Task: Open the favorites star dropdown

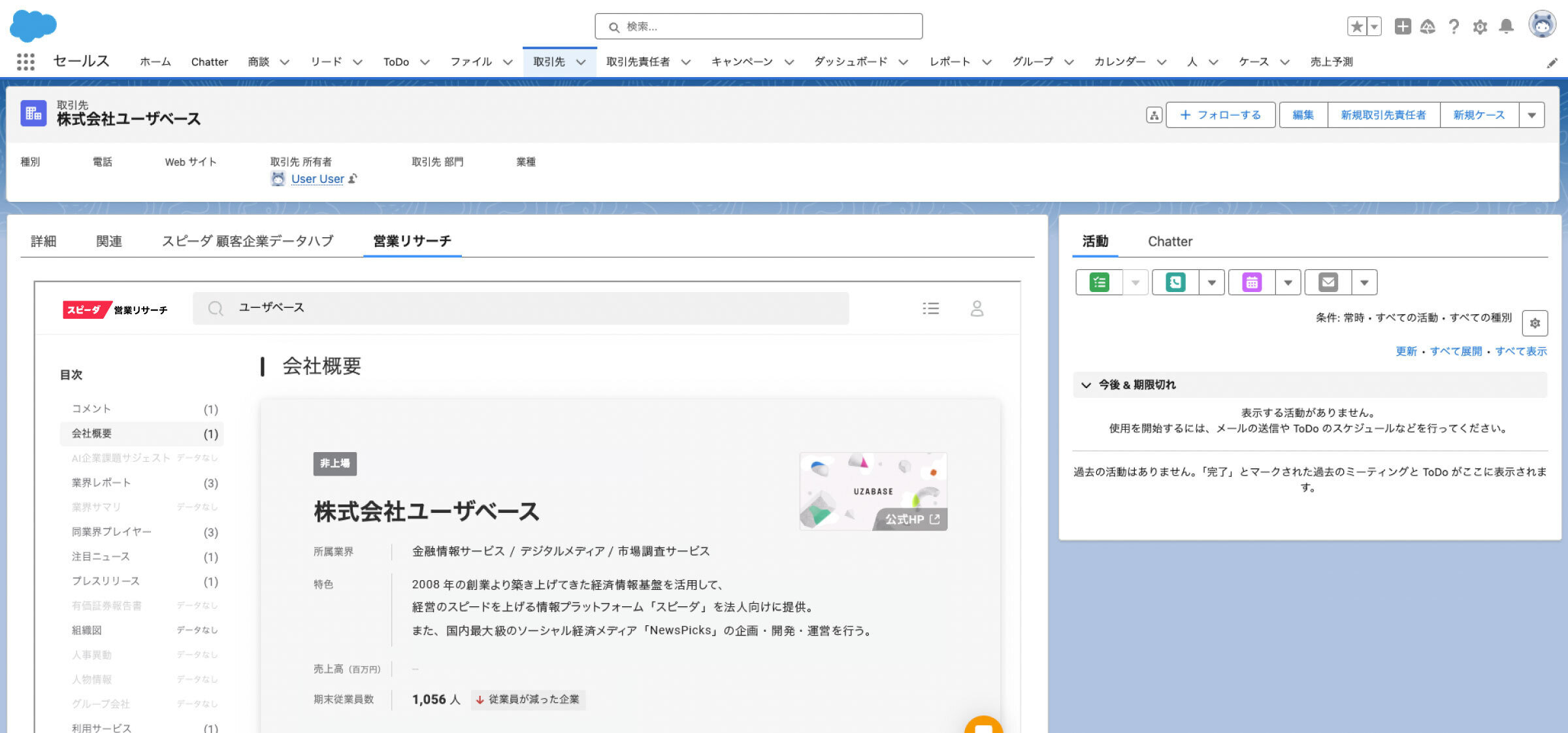Action: pyautogui.click(x=1374, y=27)
